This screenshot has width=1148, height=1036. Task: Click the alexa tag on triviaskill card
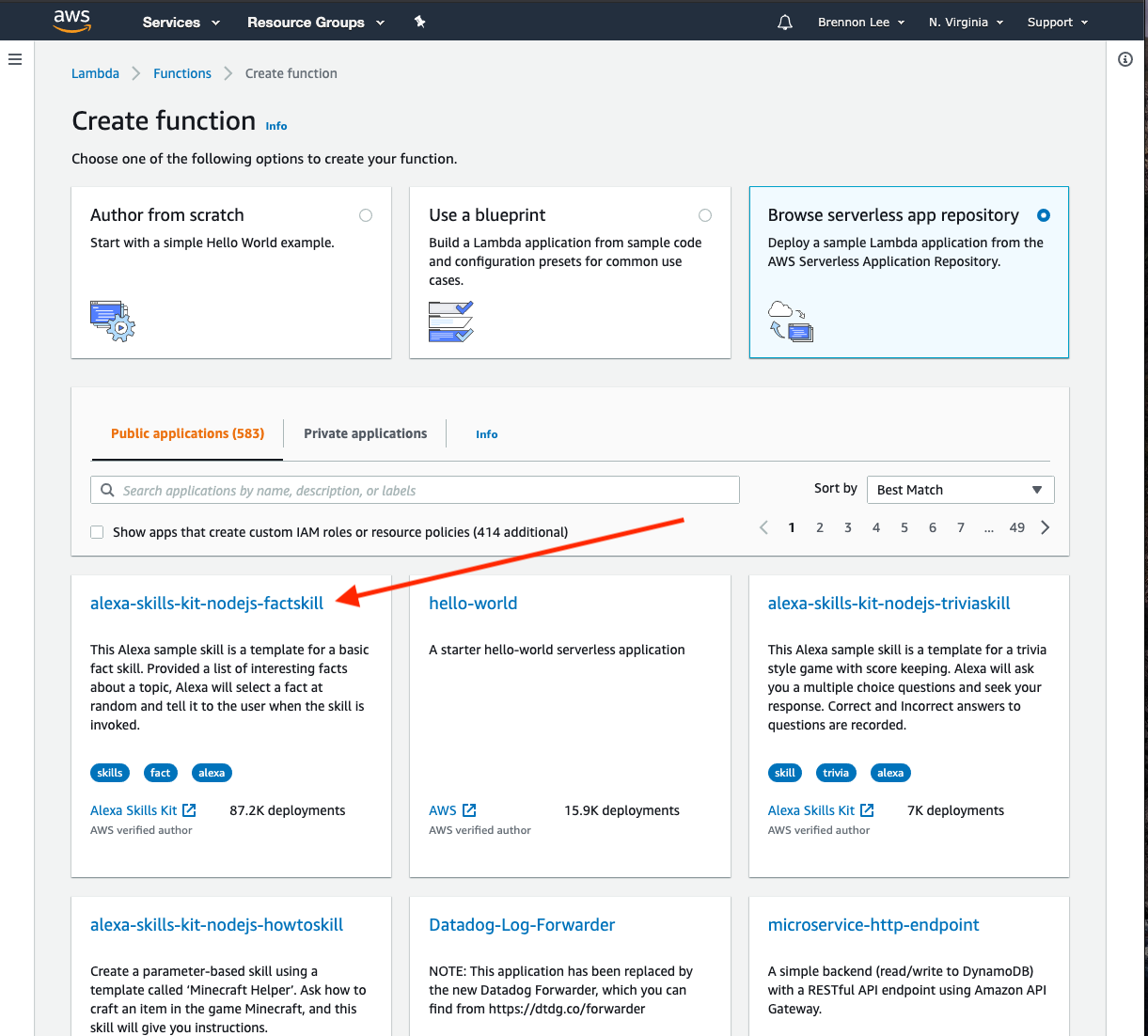point(890,773)
